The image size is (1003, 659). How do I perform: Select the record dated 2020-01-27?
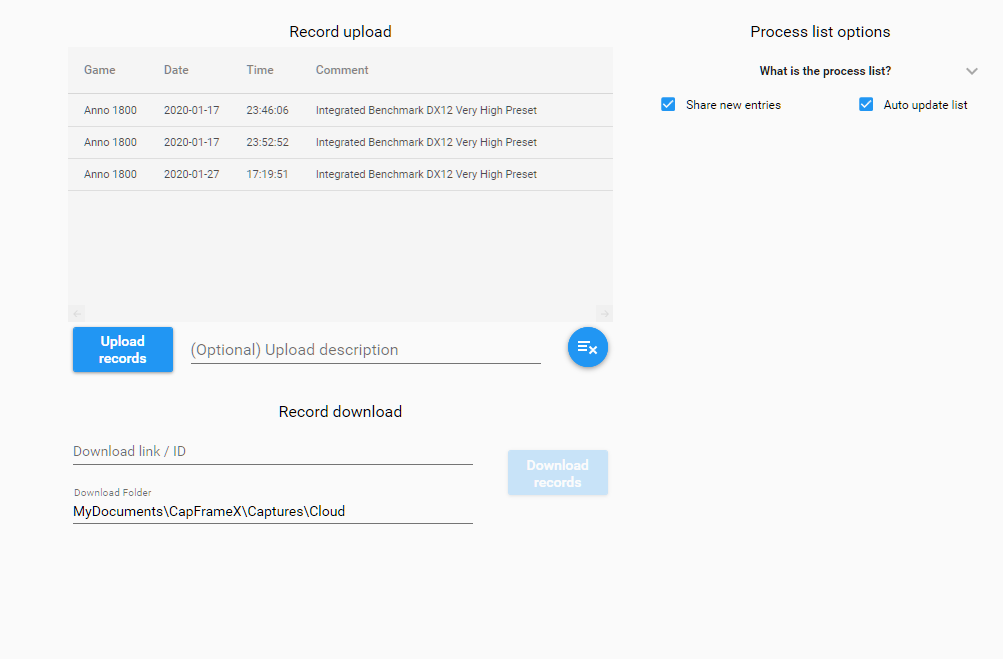click(340, 174)
